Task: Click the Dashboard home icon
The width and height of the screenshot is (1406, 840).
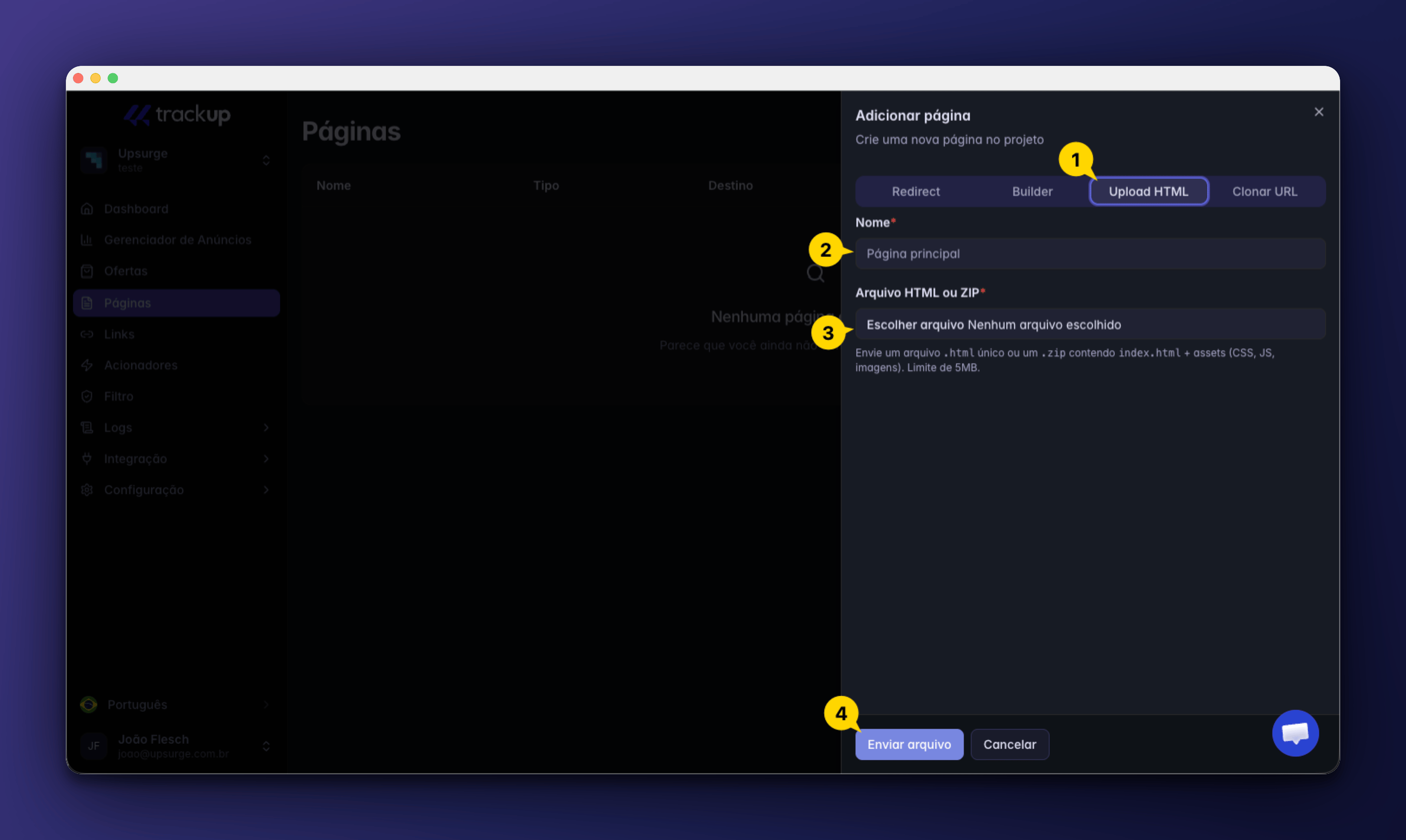Action: (87, 209)
